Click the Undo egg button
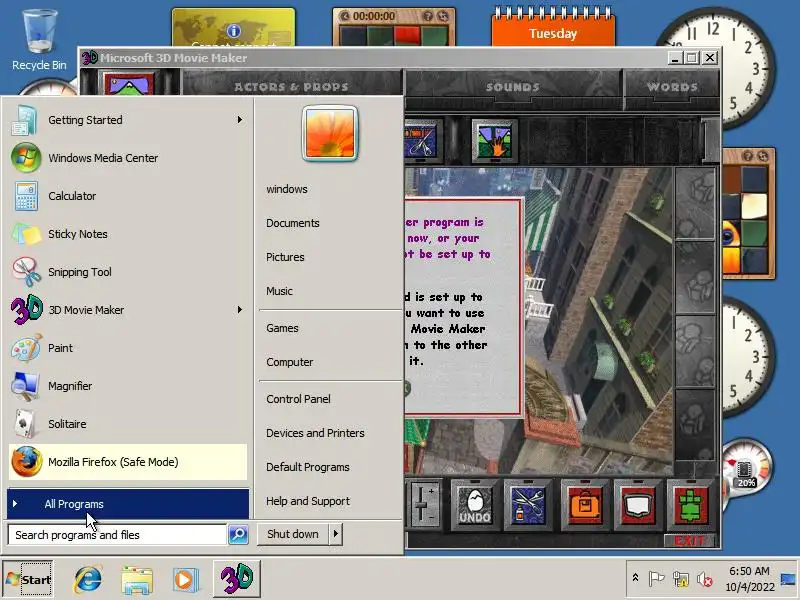This screenshot has width=800, height=600. [x=474, y=505]
